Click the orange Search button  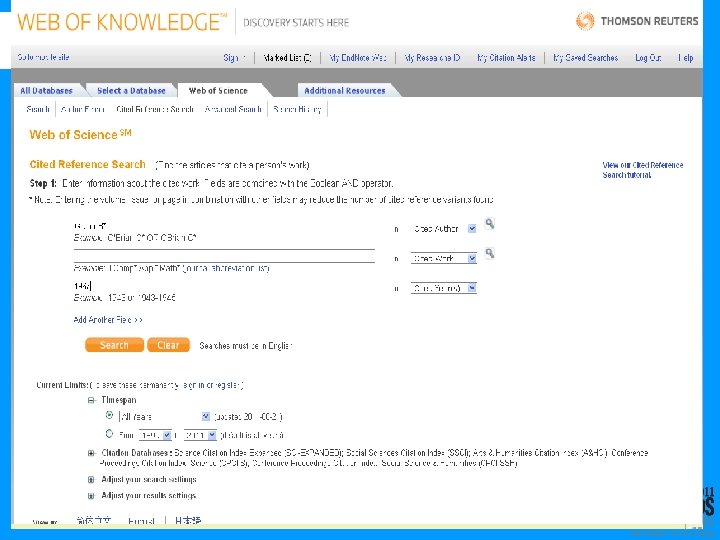[x=114, y=345]
